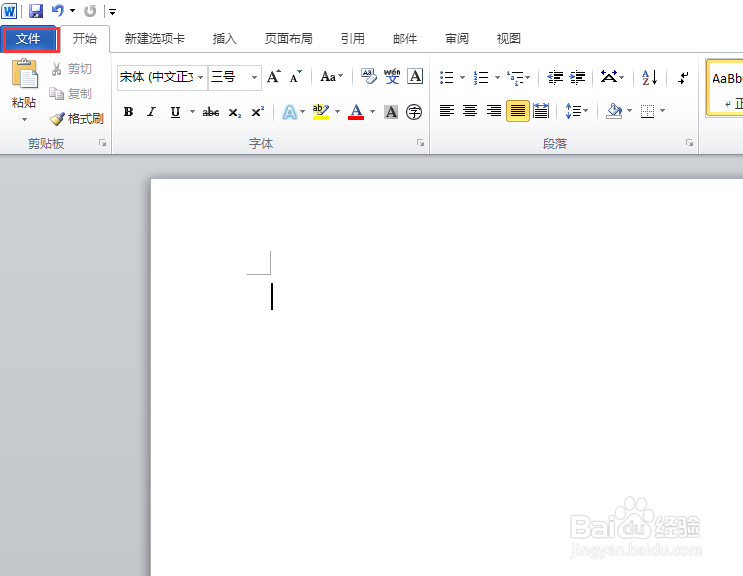Image resolution: width=743 pixels, height=576 pixels.
Task: Toggle Subscript formatting
Action: tap(235, 113)
